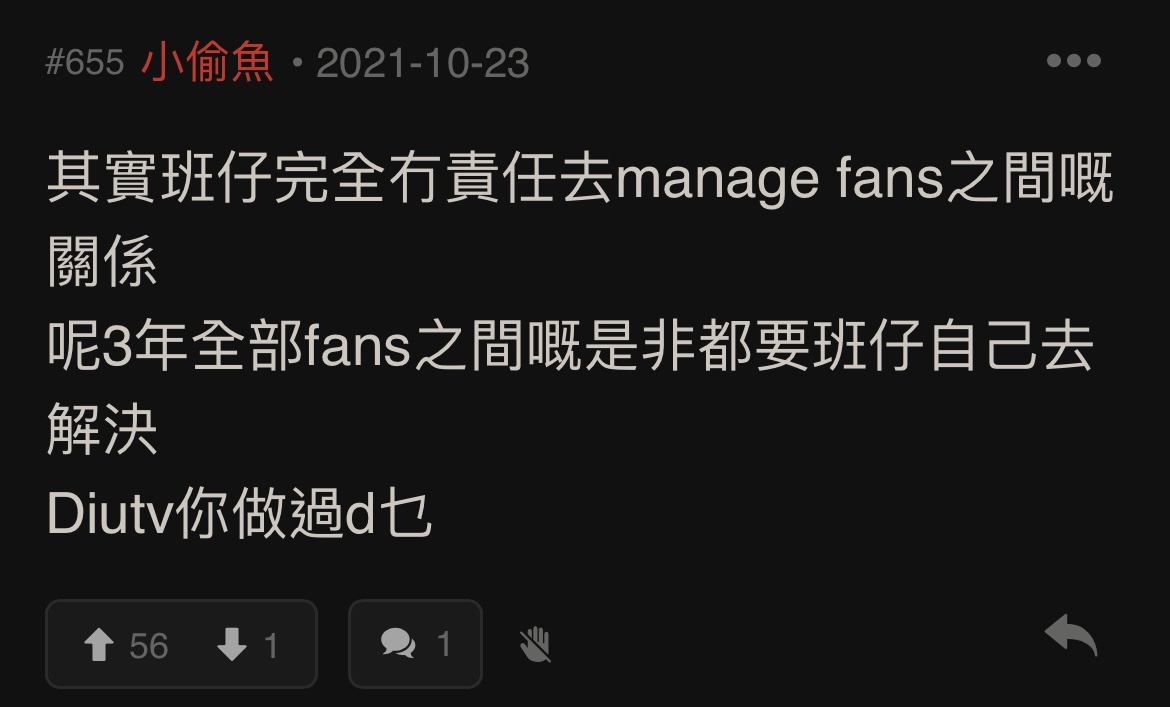
Task: Click the downvote count 1
Action: (x=272, y=646)
